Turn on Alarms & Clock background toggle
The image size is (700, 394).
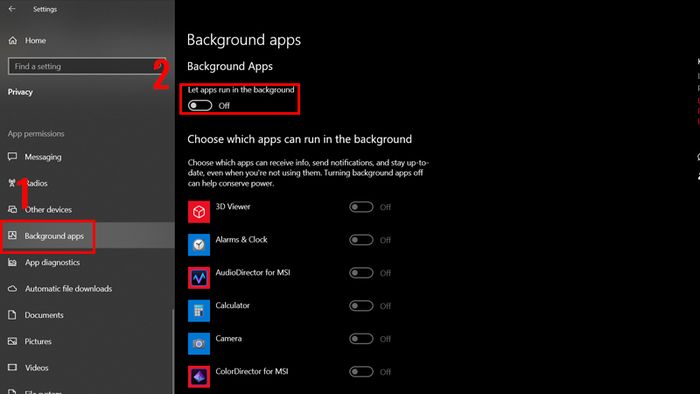click(361, 240)
